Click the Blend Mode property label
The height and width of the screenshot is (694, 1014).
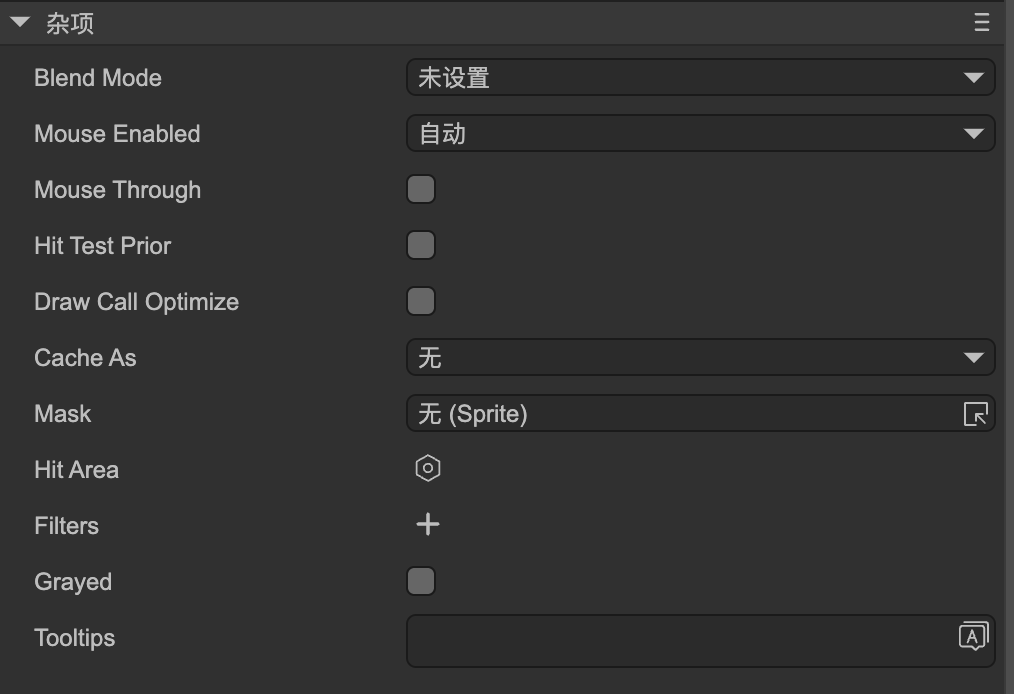coord(98,78)
